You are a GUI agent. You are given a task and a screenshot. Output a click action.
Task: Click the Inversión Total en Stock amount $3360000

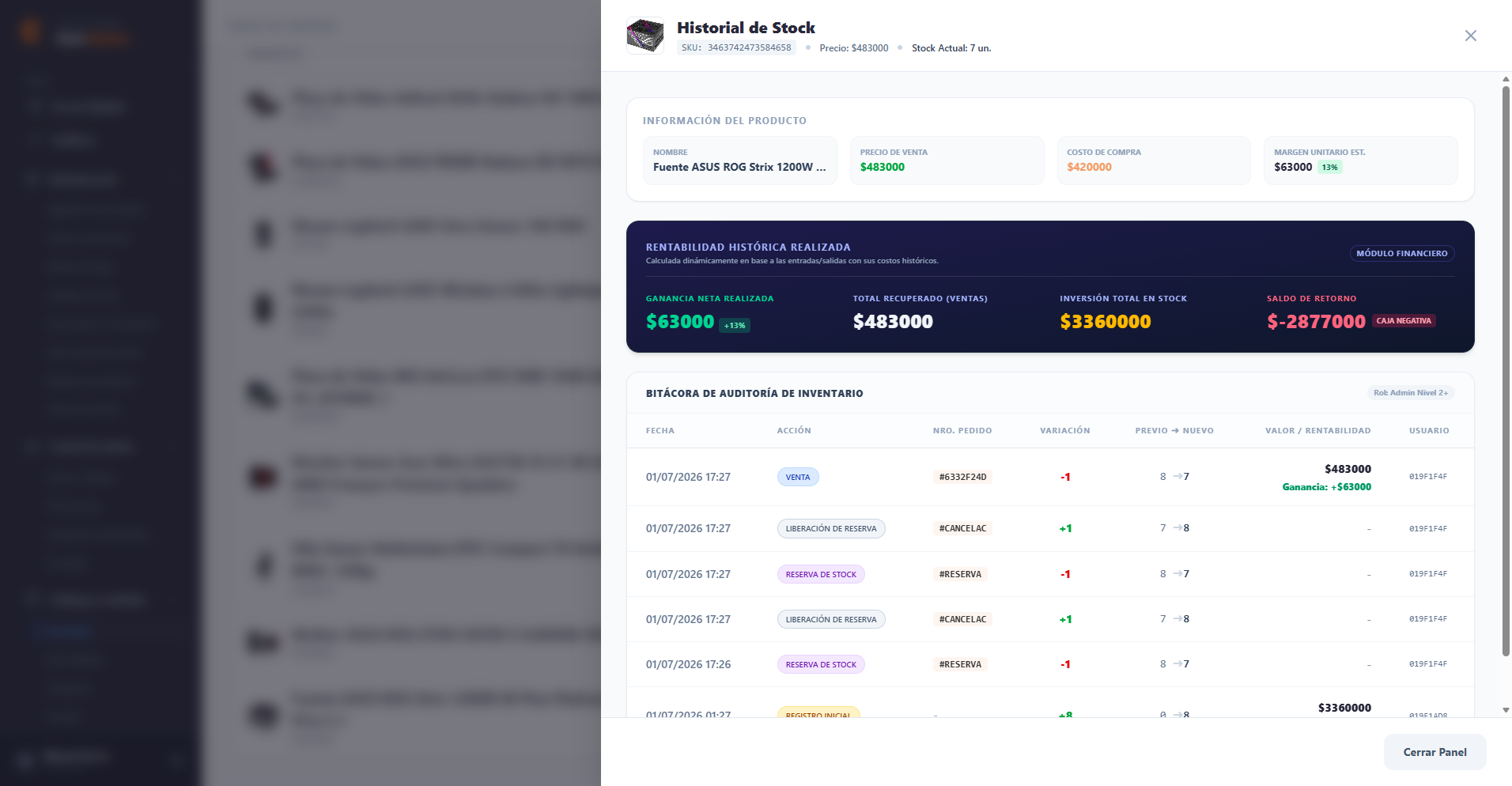tap(1106, 322)
